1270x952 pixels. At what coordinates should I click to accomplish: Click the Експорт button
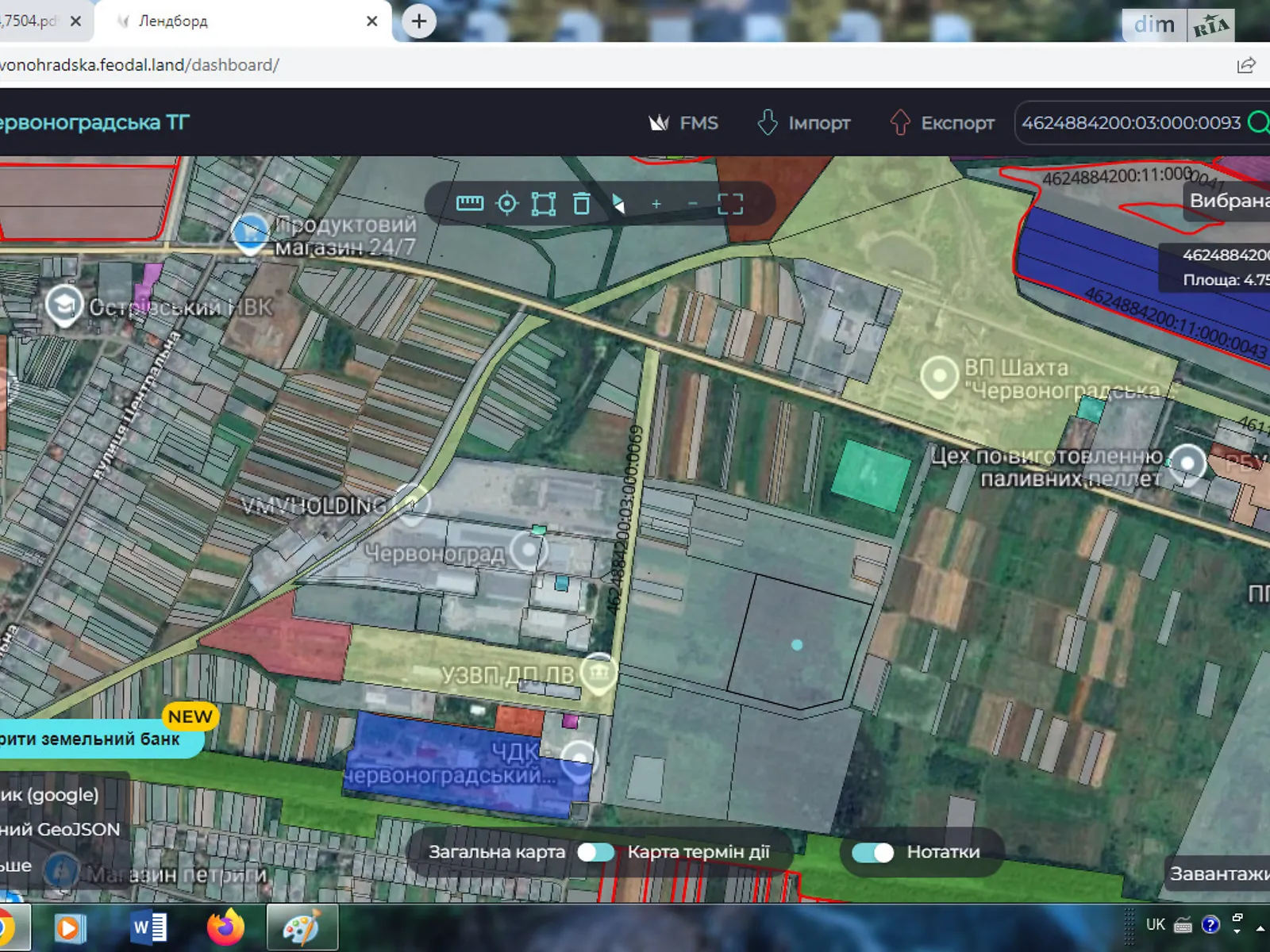coord(942,123)
